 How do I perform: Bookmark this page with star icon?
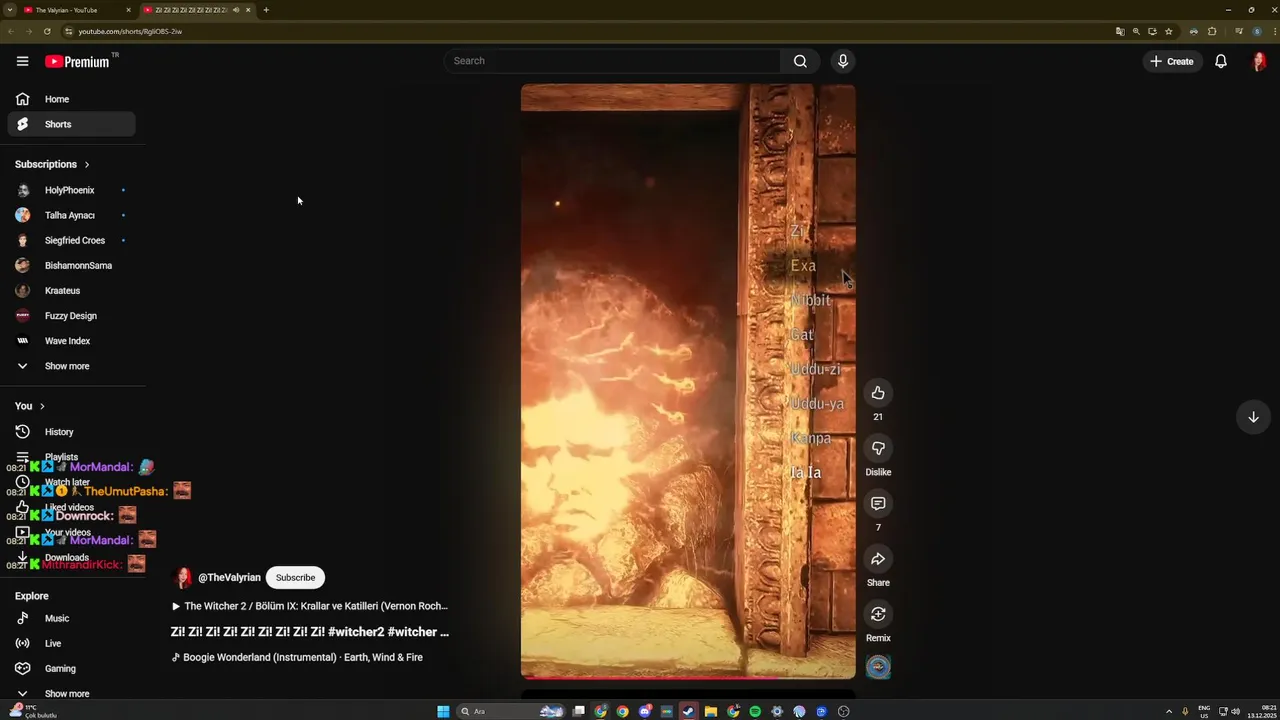click(1168, 31)
